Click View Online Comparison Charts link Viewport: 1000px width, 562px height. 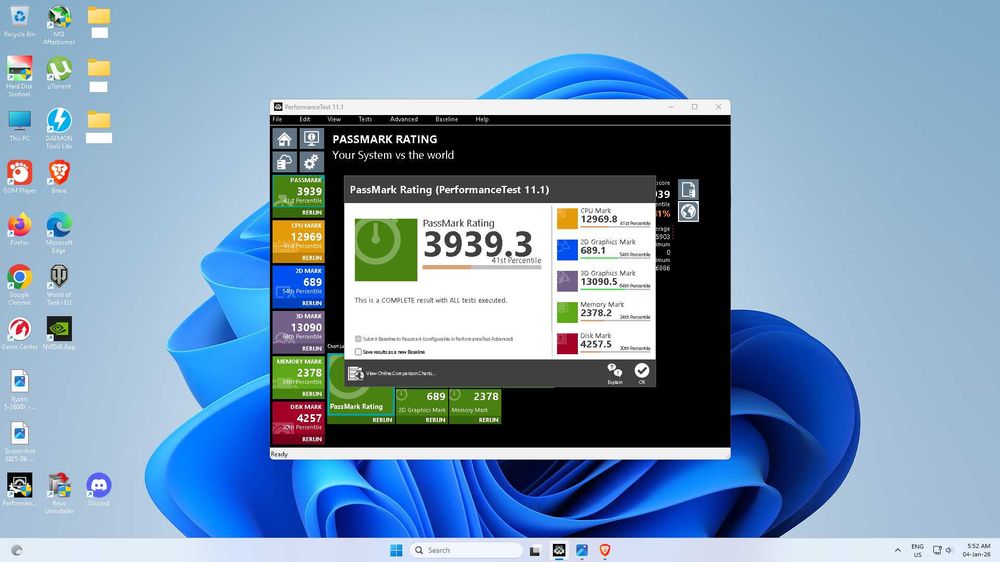pyautogui.click(x=401, y=373)
